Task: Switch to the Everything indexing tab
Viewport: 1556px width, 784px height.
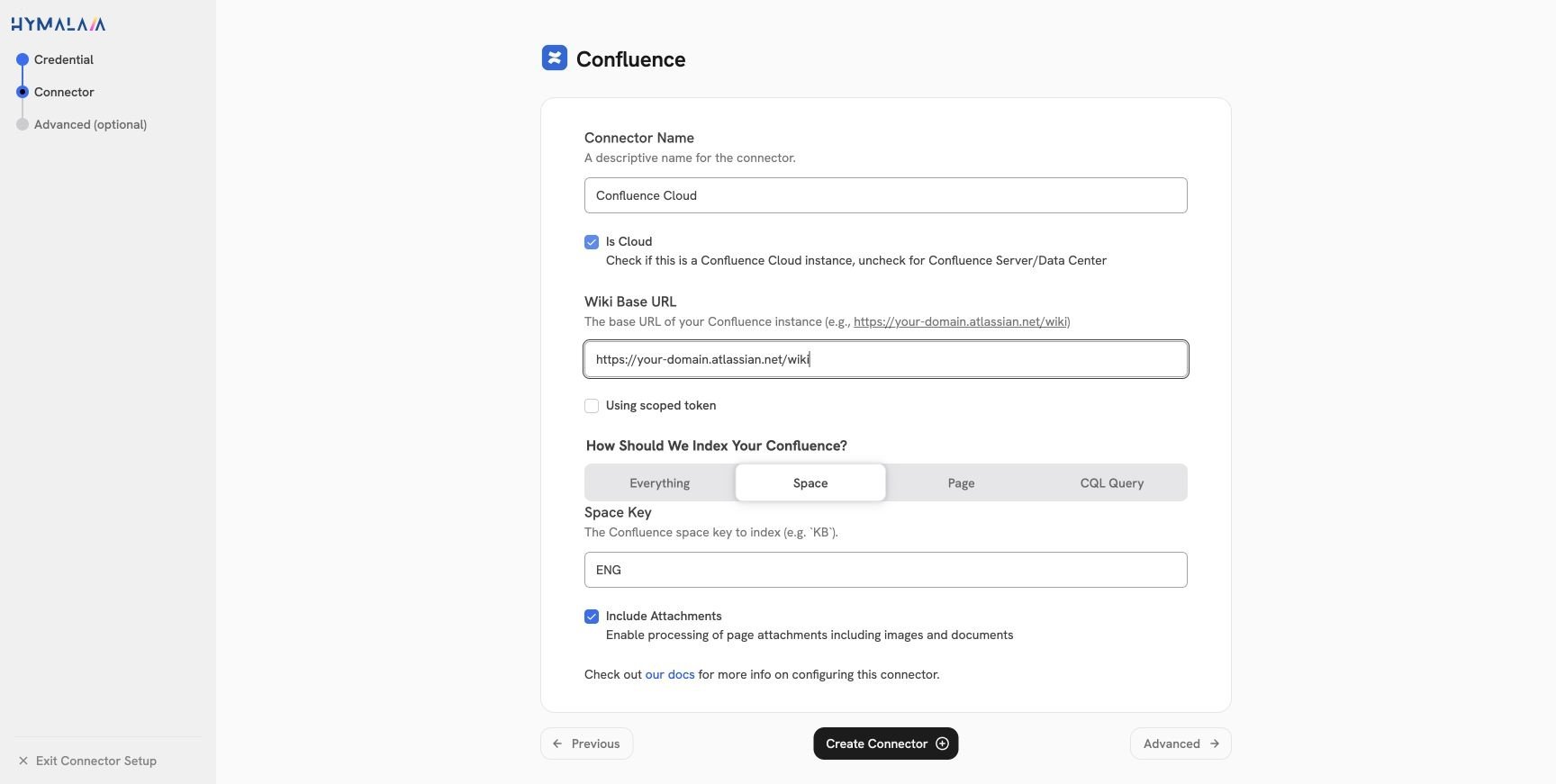Action: click(660, 482)
